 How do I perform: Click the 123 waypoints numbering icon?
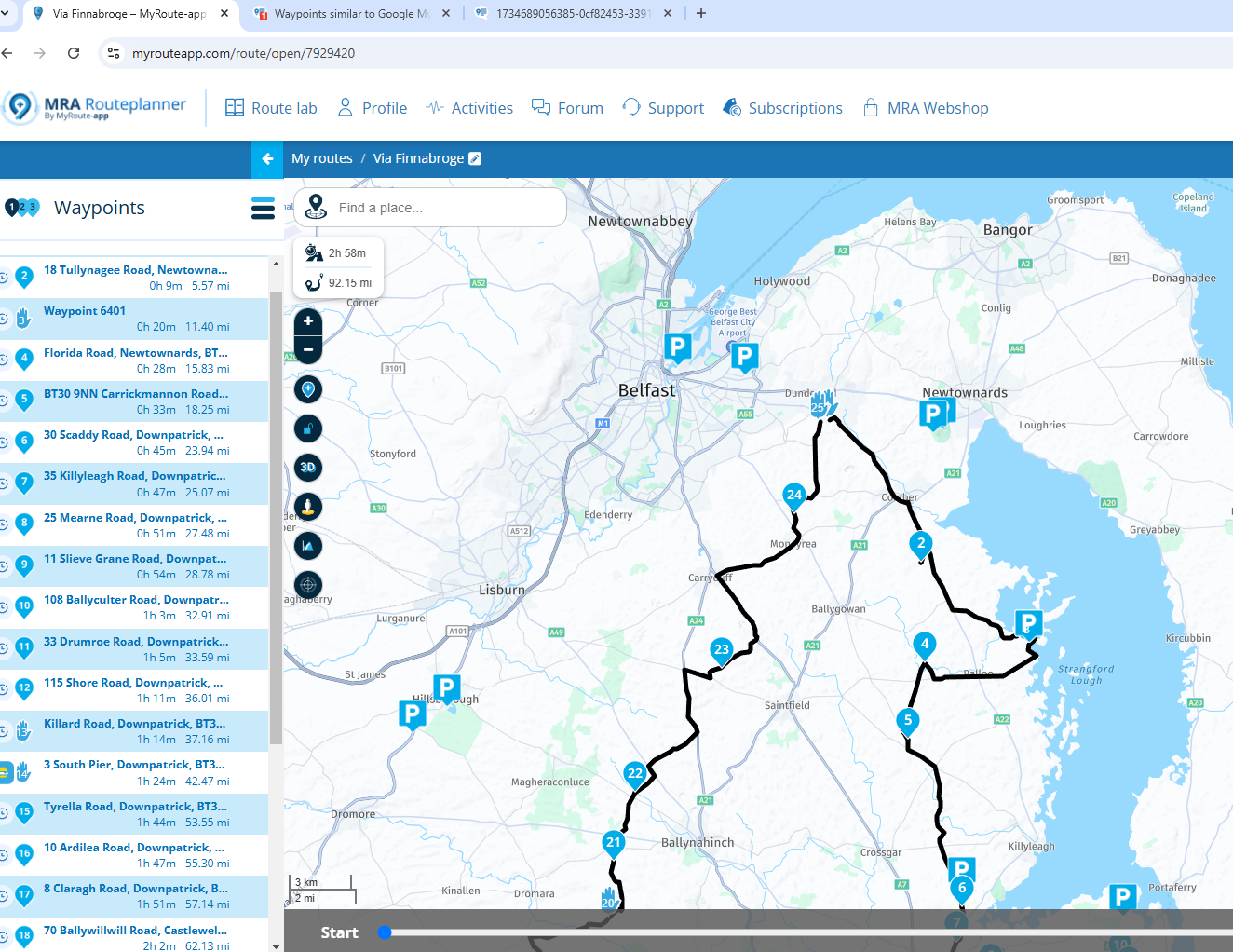pyautogui.click(x=22, y=208)
